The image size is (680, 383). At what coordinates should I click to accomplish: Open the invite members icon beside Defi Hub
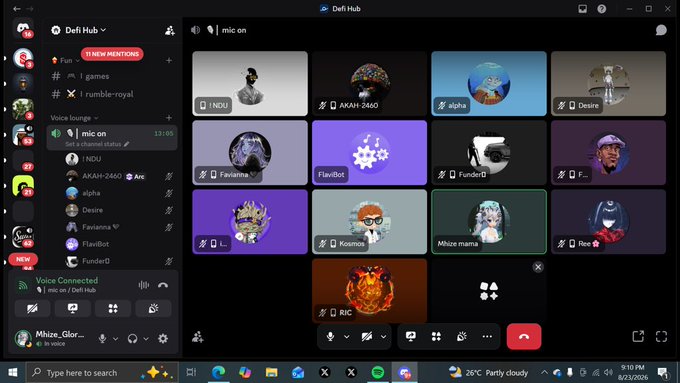click(170, 30)
